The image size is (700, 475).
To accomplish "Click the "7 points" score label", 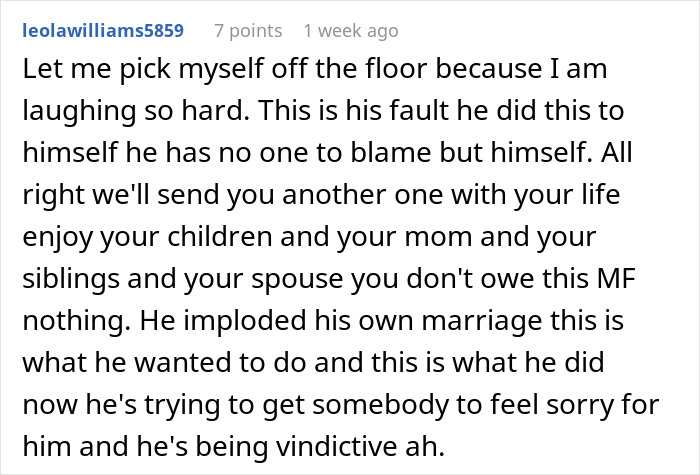I will (x=249, y=30).
